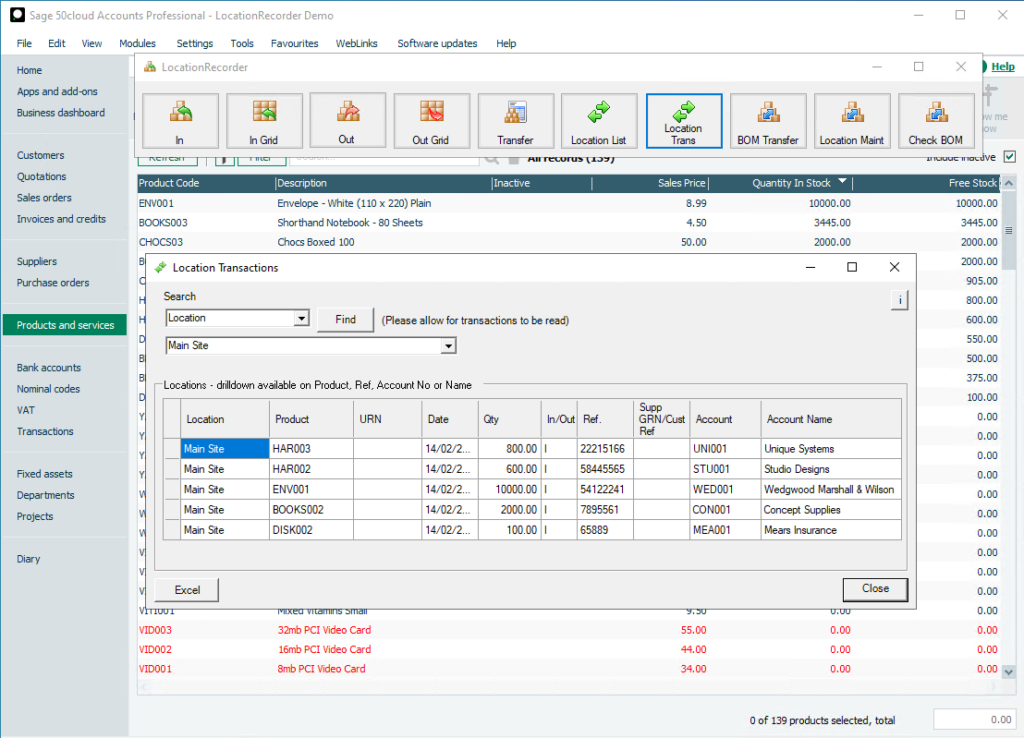Open the Modules menu
This screenshot has width=1024, height=738.
(137, 43)
